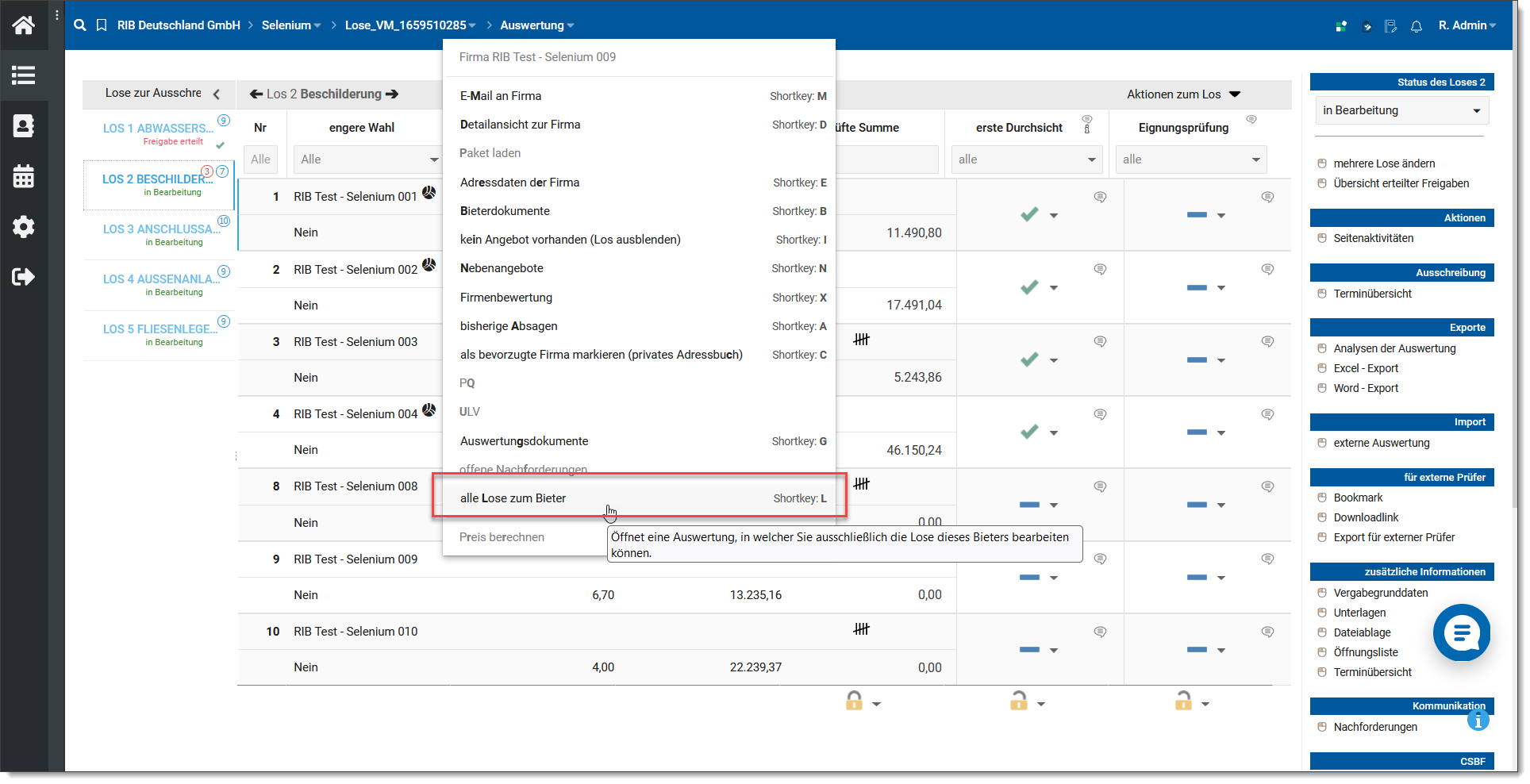Toggle green checkmark status for Selenium 003
Image resolution: width=1530 pixels, height=784 pixels.
(x=1029, y=359)
